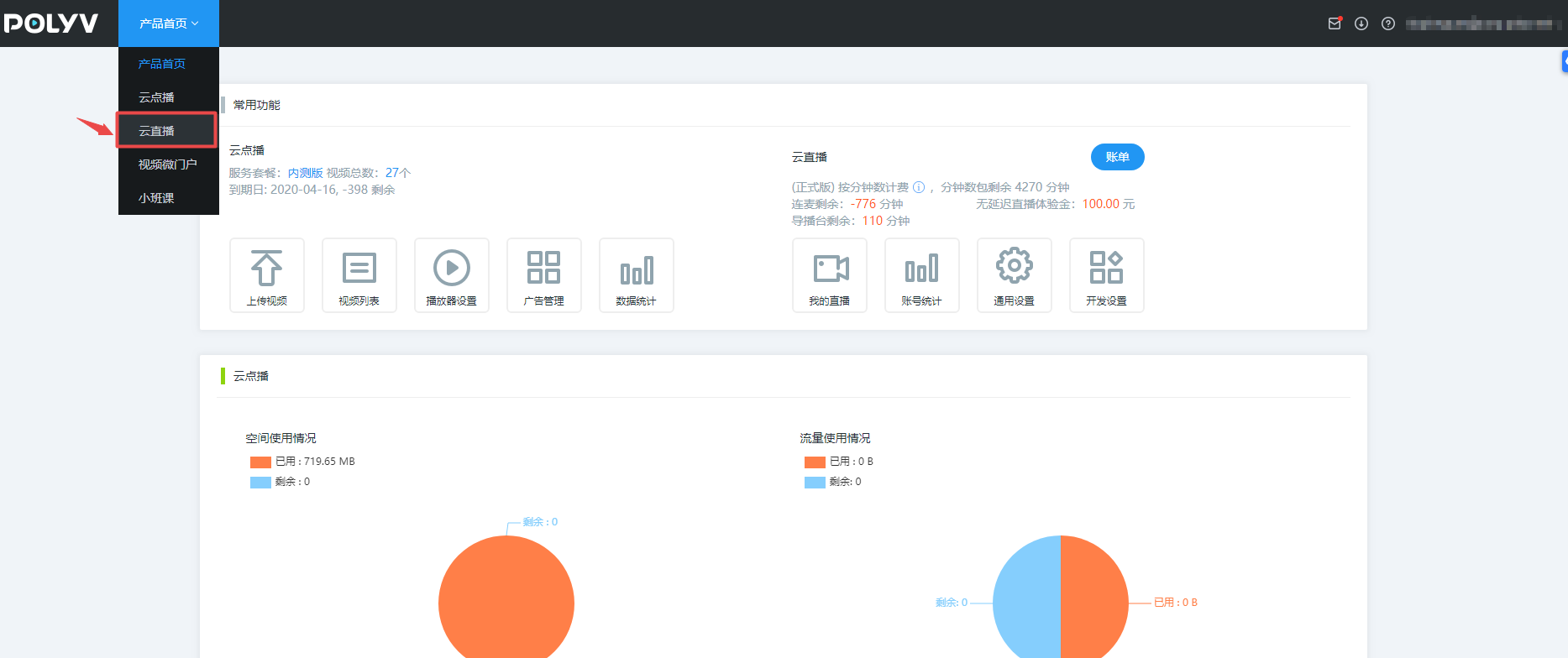Choose 视频微门户 from the menu
Screen dimensions: 1568x658
[x=168, y=164]
